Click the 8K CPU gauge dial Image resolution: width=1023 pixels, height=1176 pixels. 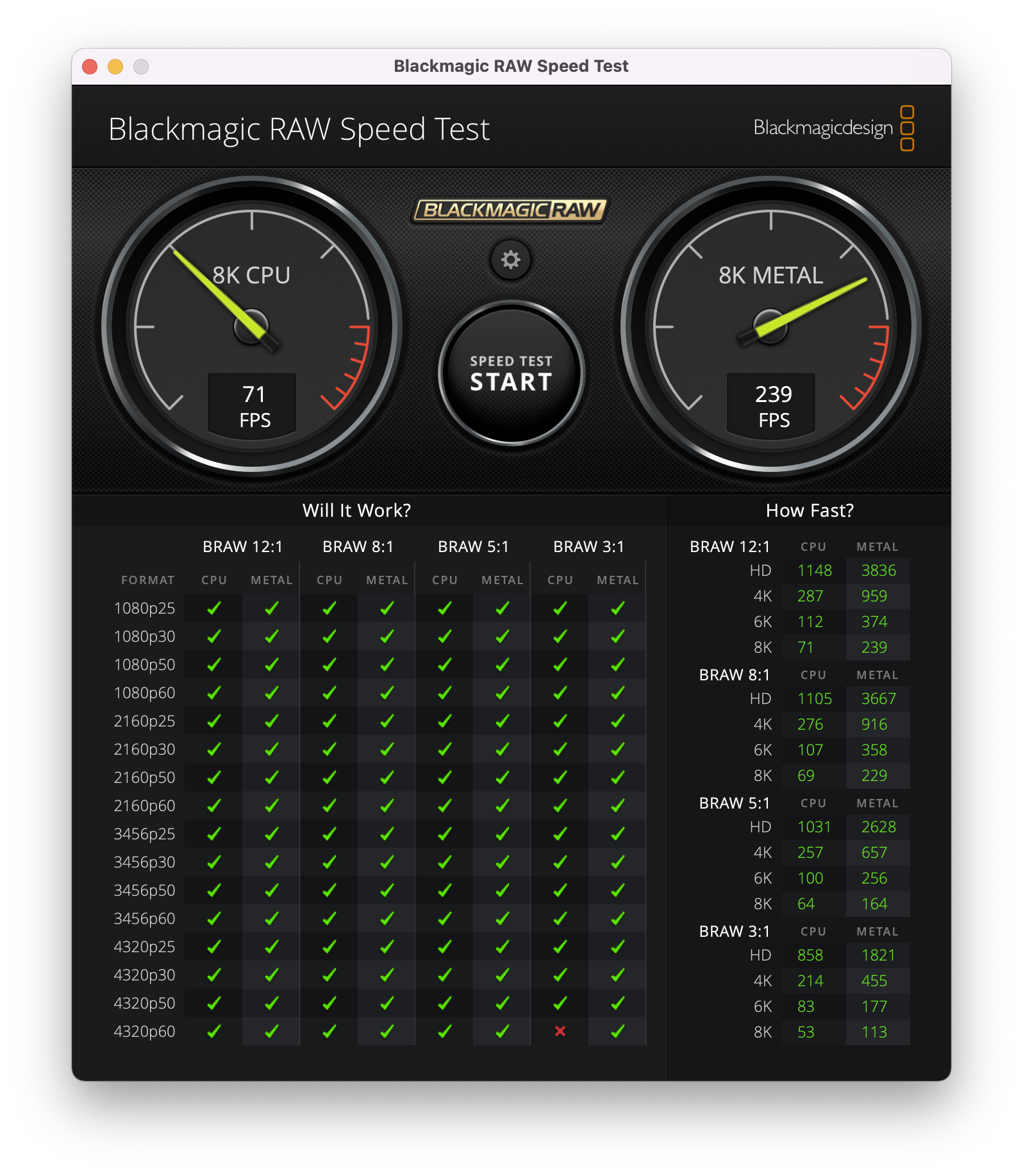click(x=252, y=326)
